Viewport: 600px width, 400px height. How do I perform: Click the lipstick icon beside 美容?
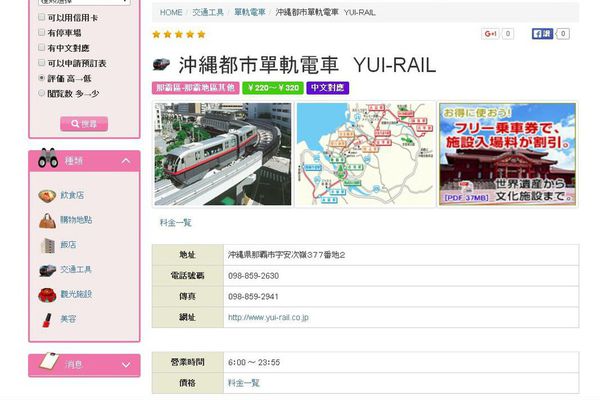click(47, 320)
